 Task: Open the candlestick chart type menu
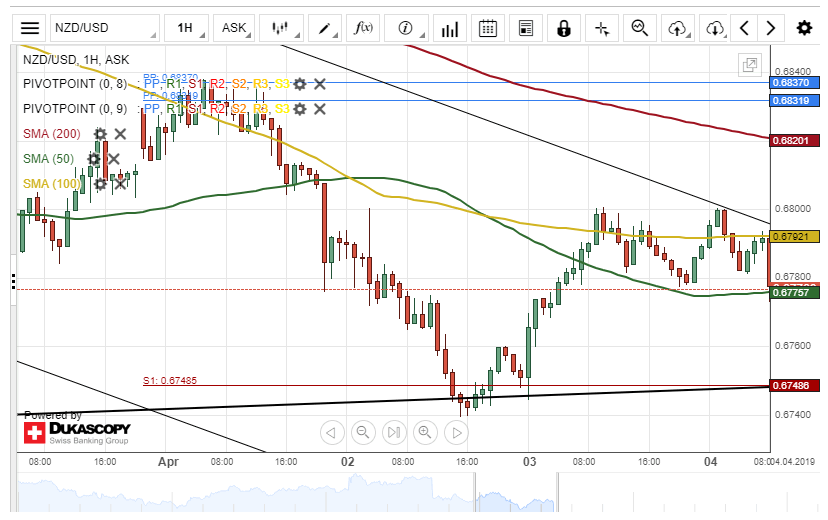point(281,28)
